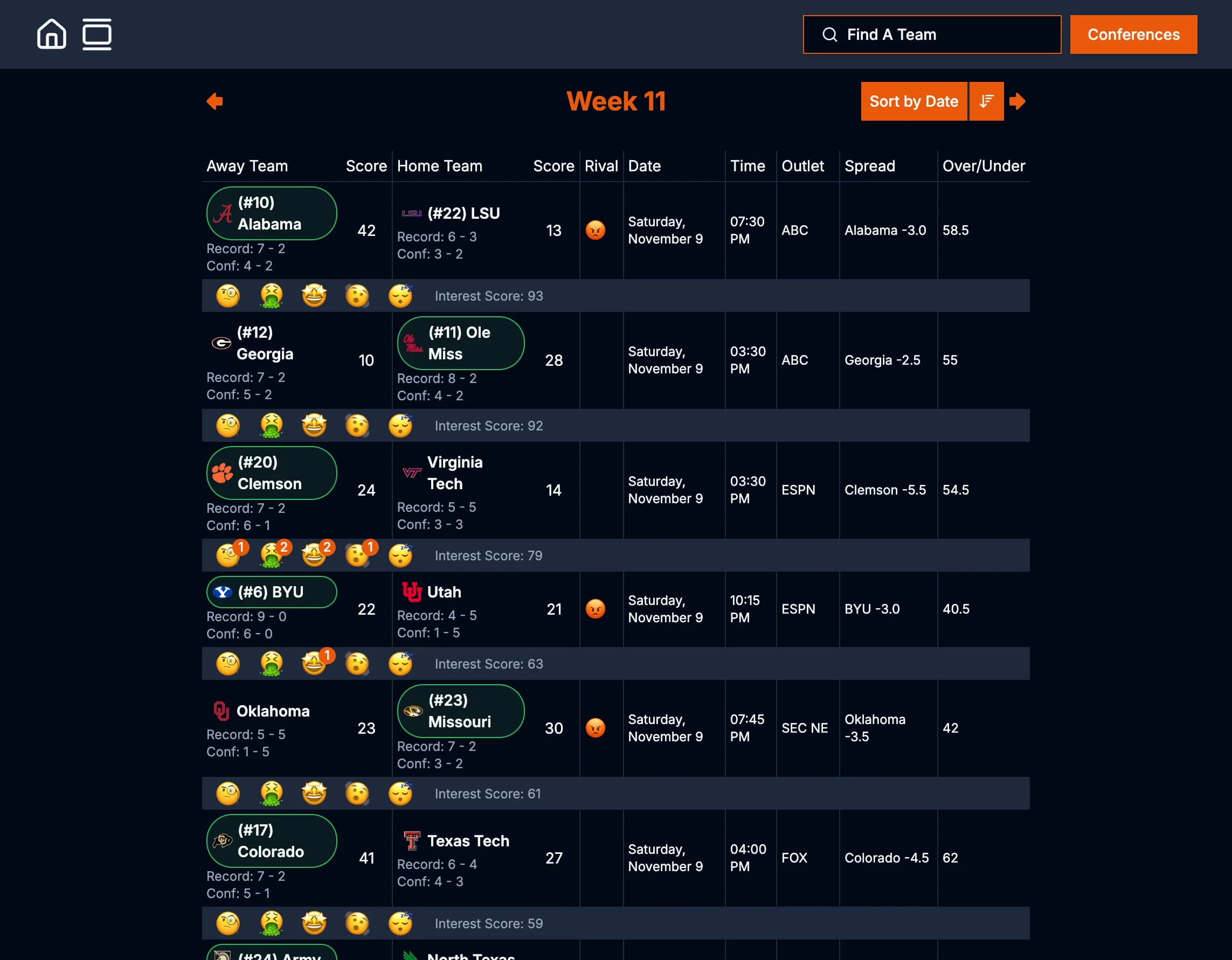Open the Virginia Tech team link
This screenshot has width=1232, height=960.
pos(443,472)
